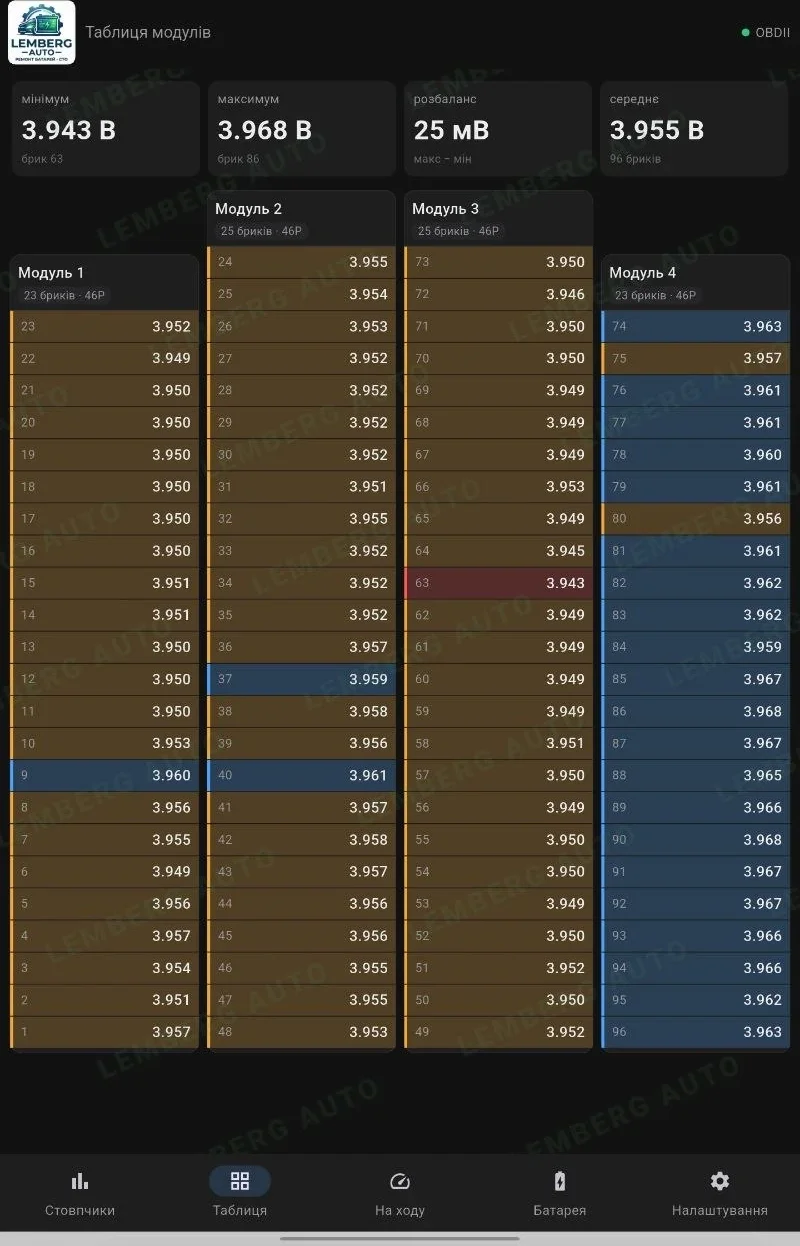Select brick 49 row showing 3.952
800x1246 pixels.
(x=498, y=1032)
